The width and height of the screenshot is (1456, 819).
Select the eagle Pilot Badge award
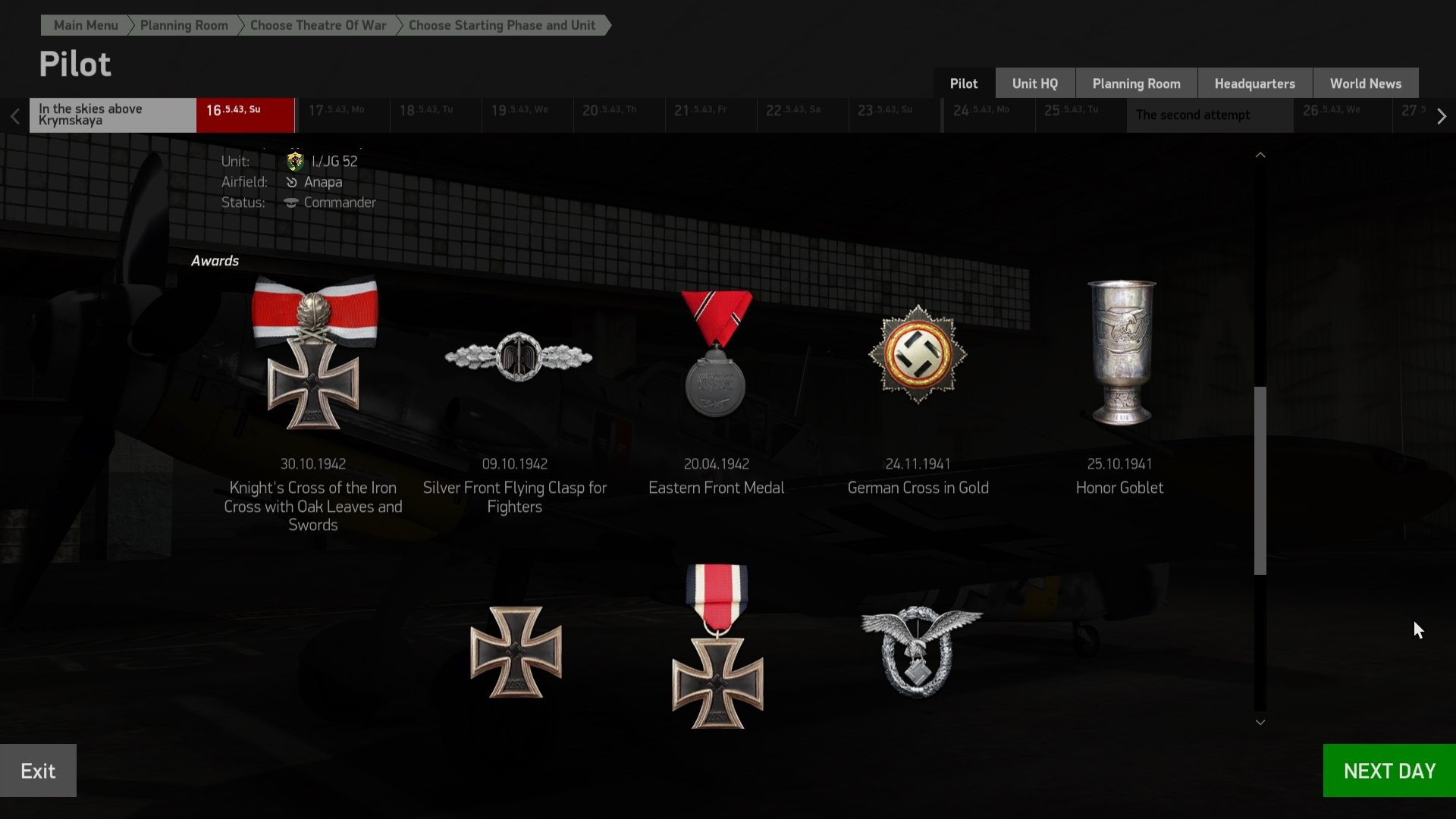[921, 651]
